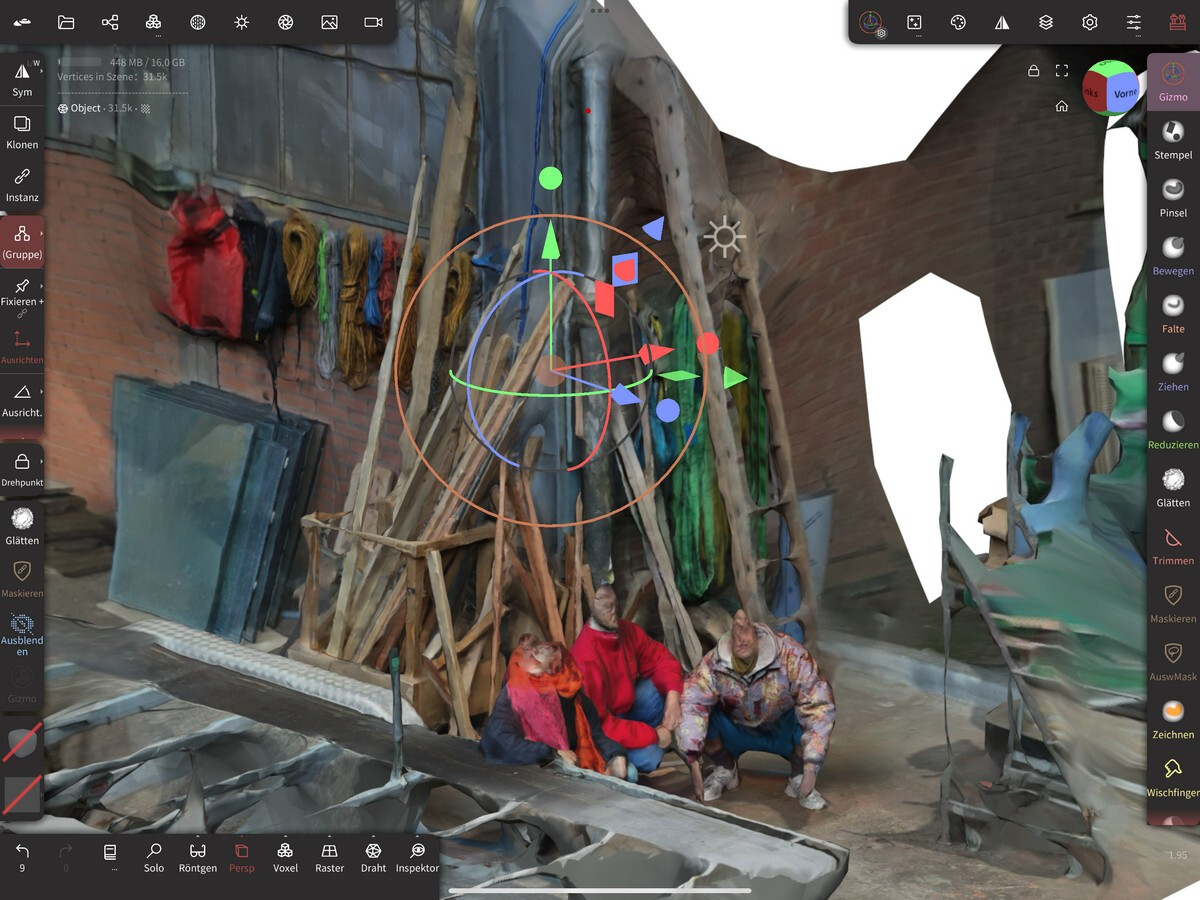Choose the Wischfinger tool

[x=1173, y=777]
